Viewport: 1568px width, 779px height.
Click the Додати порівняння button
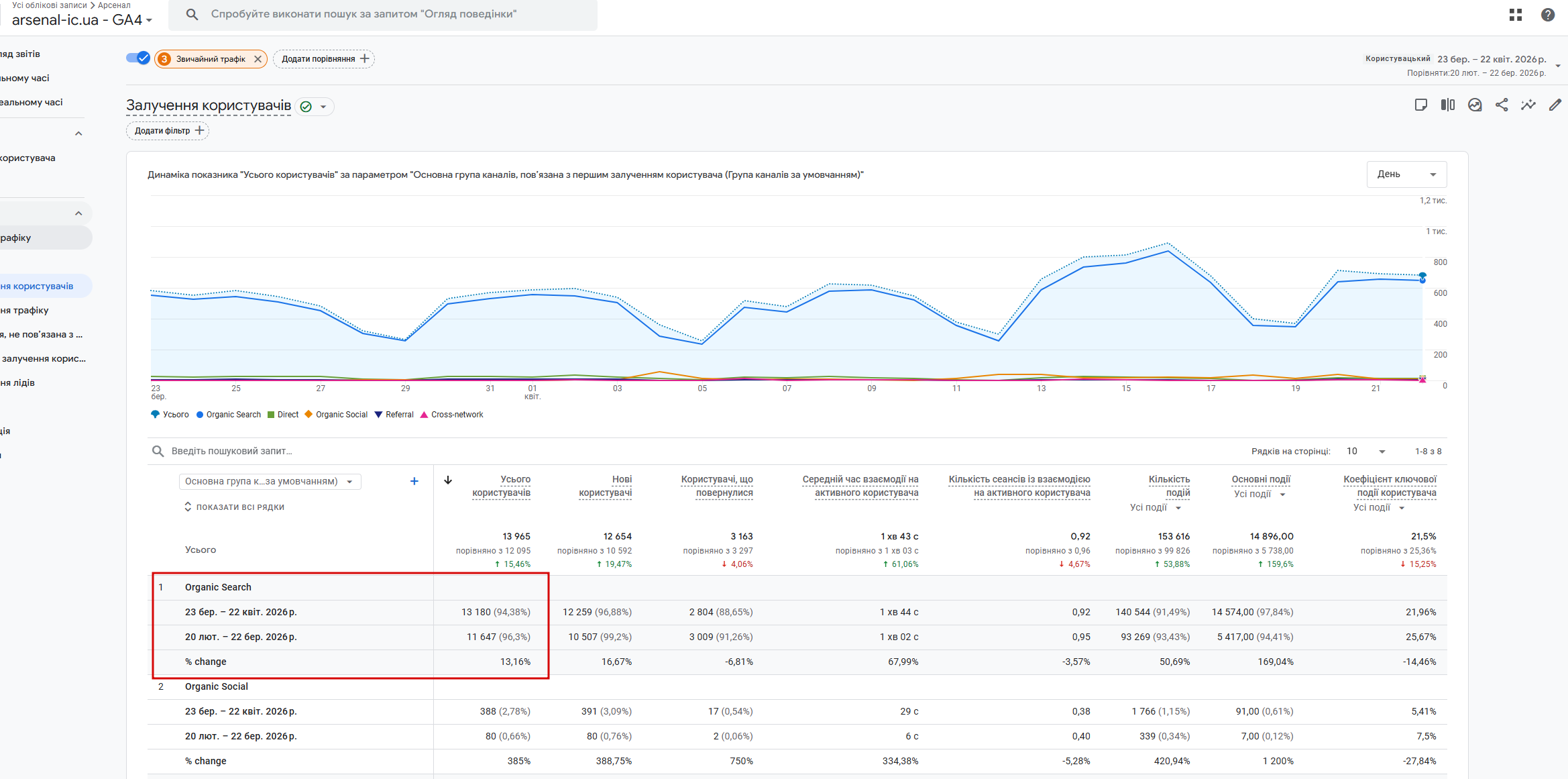[x=324, y=59]
